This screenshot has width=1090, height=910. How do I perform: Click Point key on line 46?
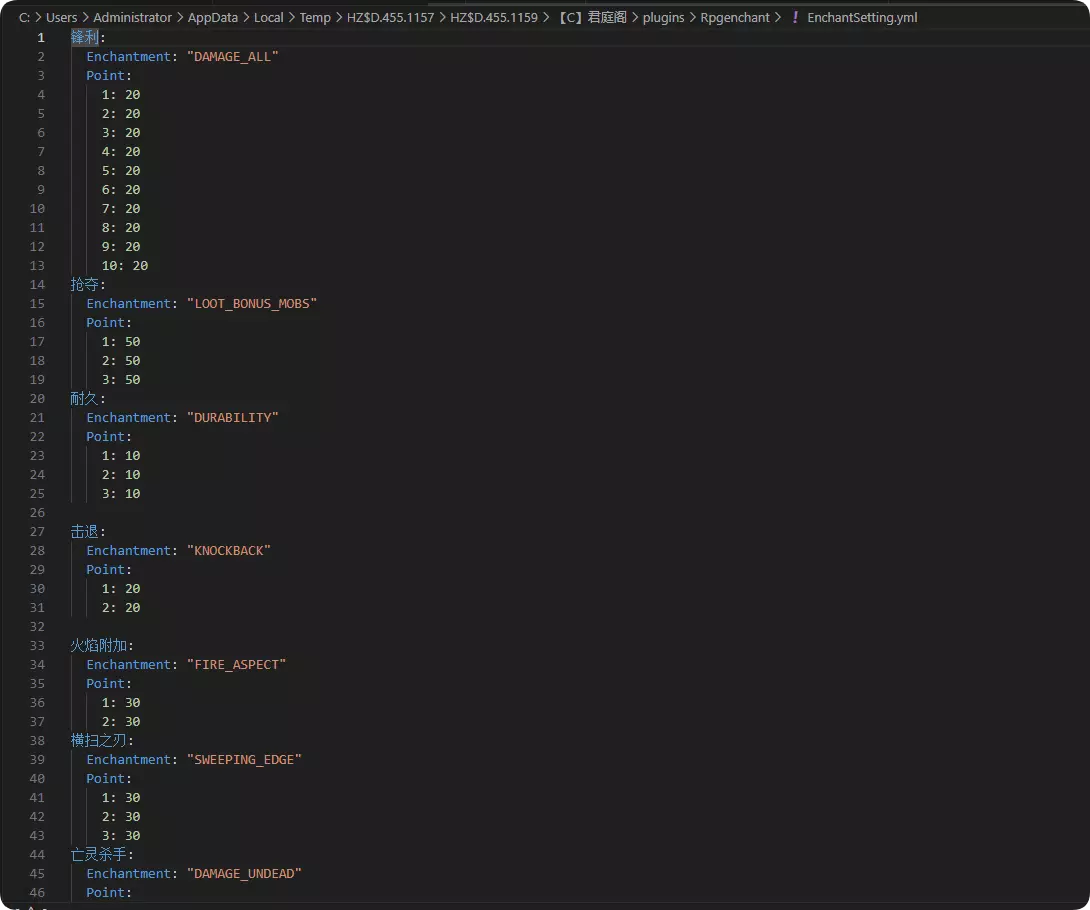coord(106,893)
